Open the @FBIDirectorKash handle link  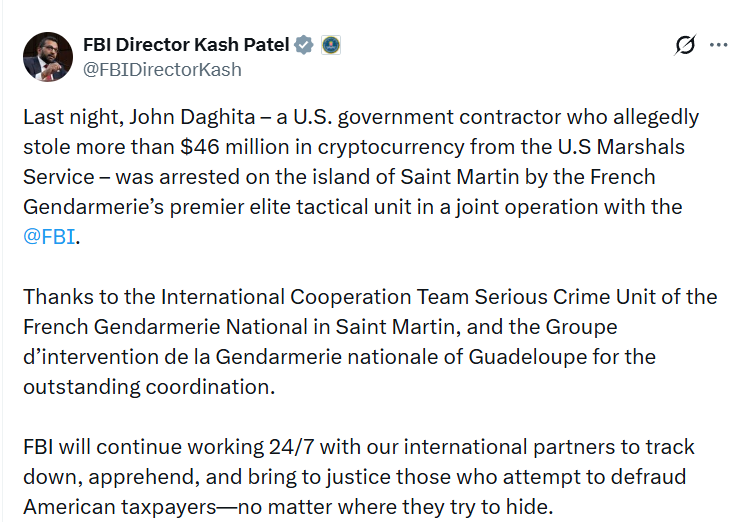pyautogui.click(x=162, y=70)
